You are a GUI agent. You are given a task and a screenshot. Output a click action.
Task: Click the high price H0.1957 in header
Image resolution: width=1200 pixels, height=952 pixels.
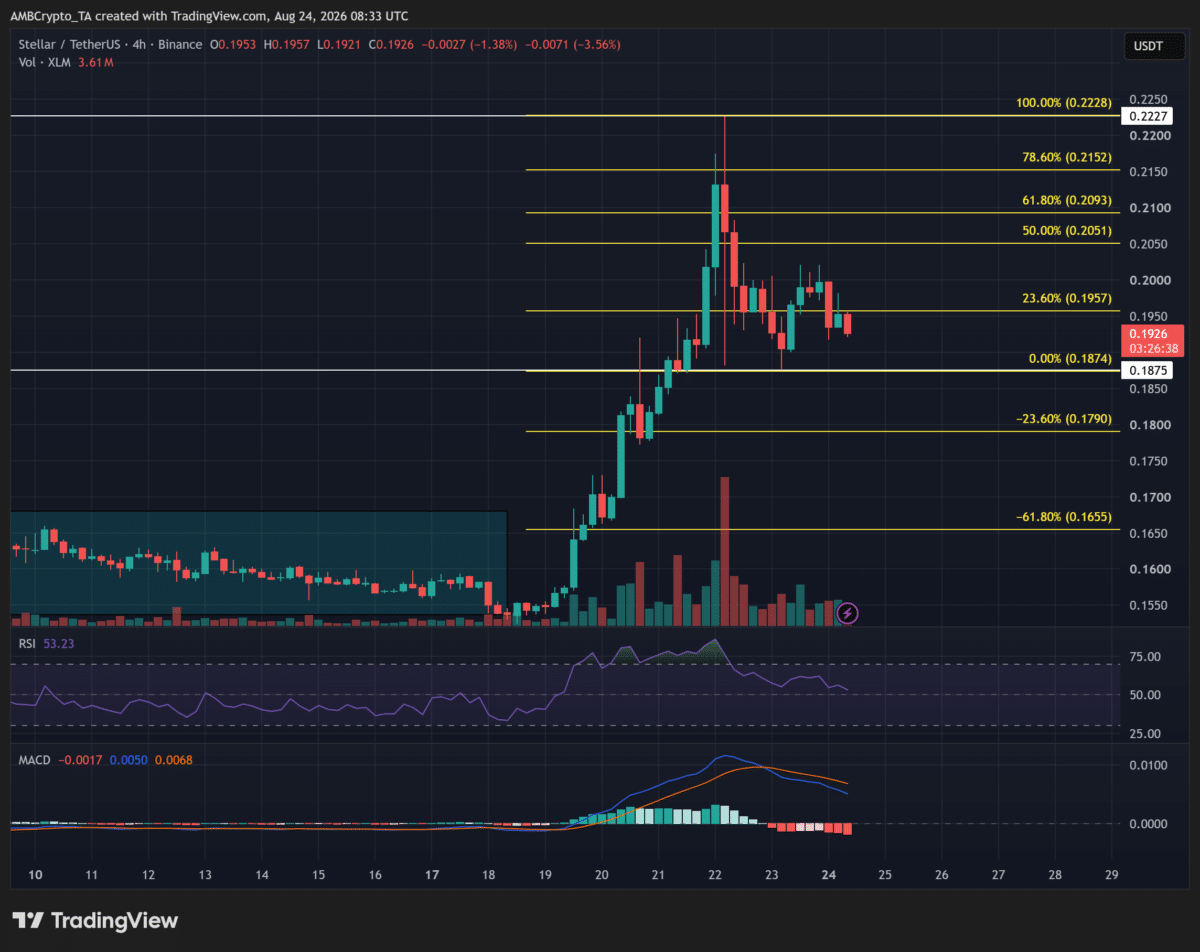pos(285,45)
